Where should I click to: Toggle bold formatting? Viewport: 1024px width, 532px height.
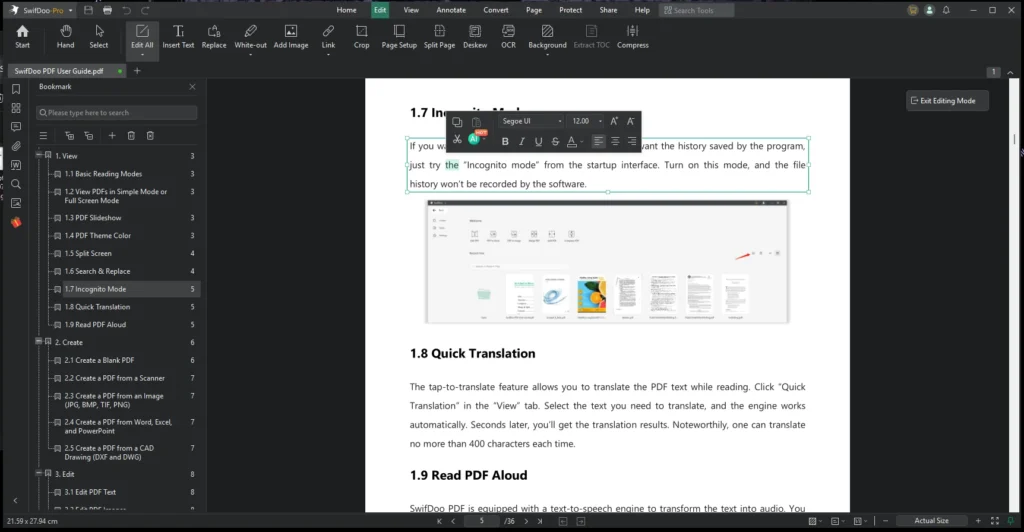coord(505,141)
